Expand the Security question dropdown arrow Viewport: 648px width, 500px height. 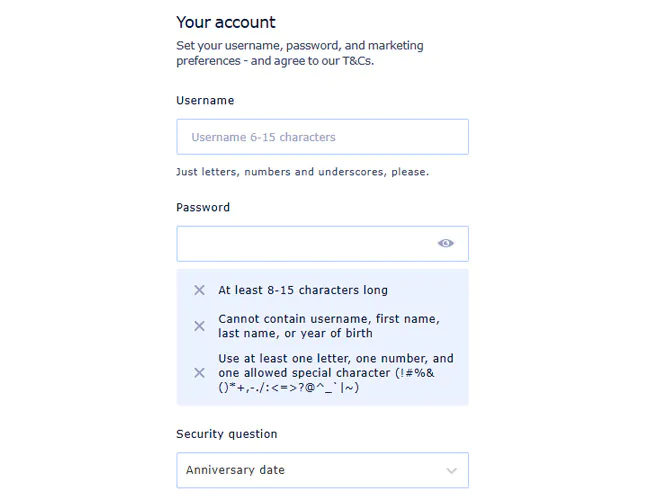click(451, 471)
